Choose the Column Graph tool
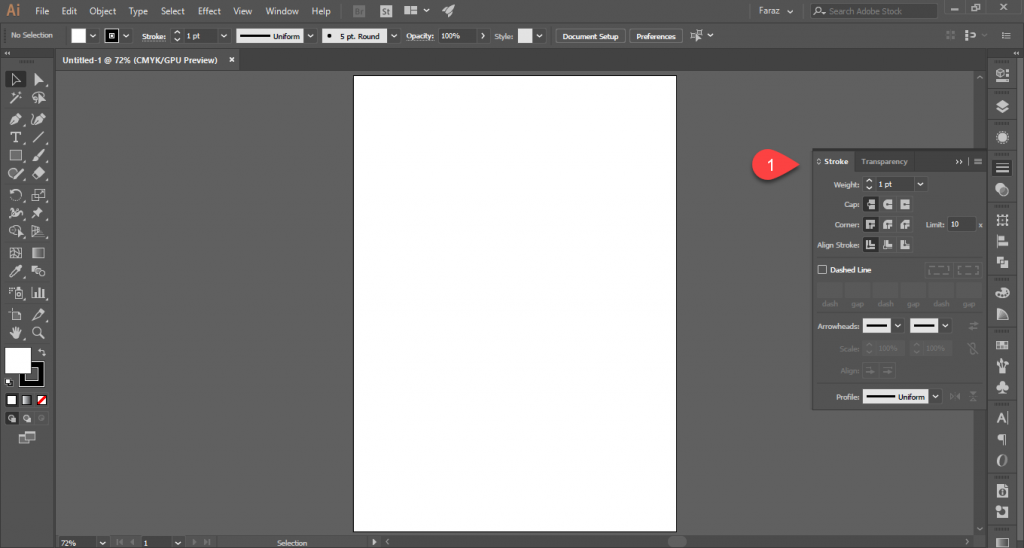 (x=39, y=293)
